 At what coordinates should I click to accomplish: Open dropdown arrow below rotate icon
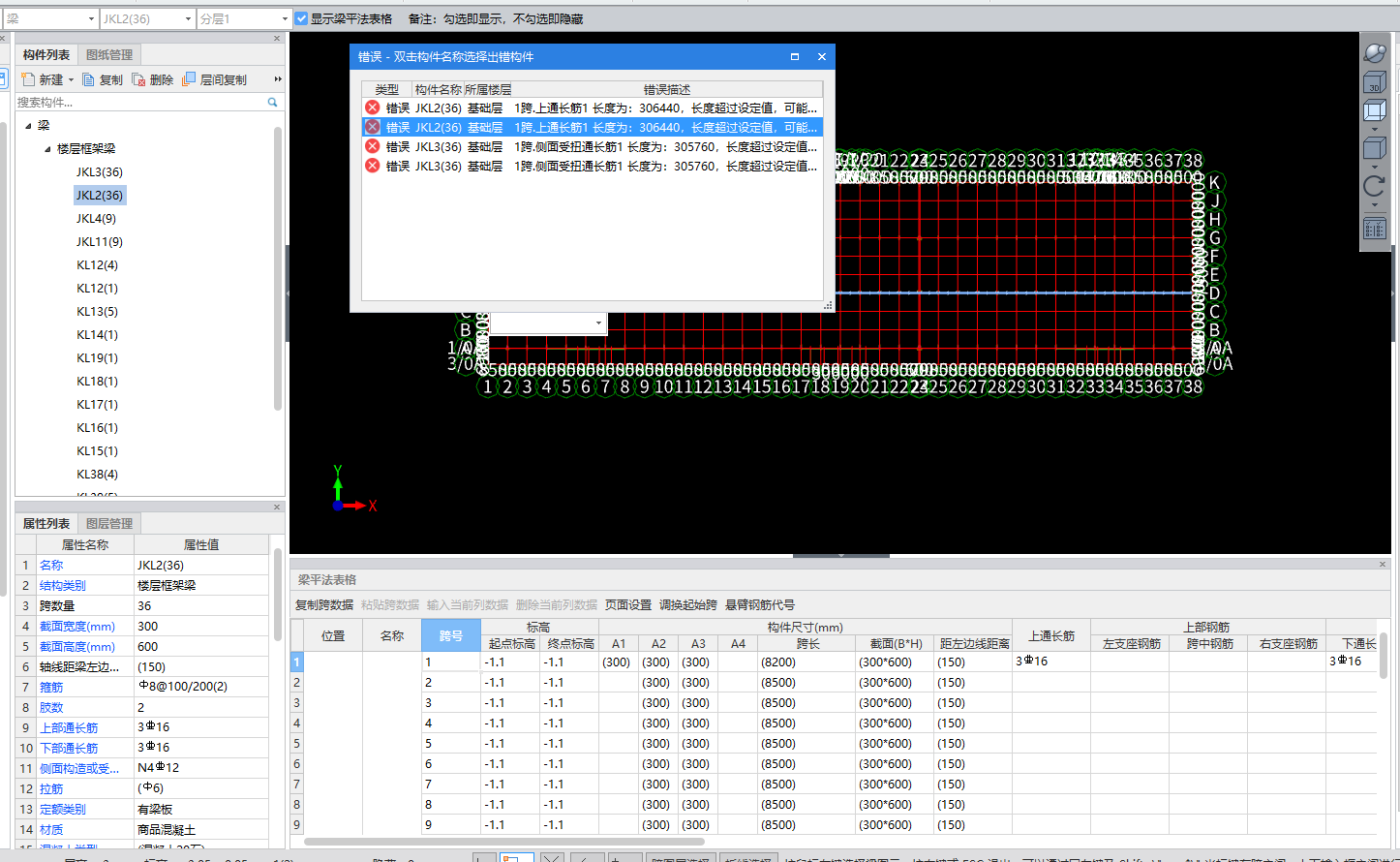(x=1374, y=204)
